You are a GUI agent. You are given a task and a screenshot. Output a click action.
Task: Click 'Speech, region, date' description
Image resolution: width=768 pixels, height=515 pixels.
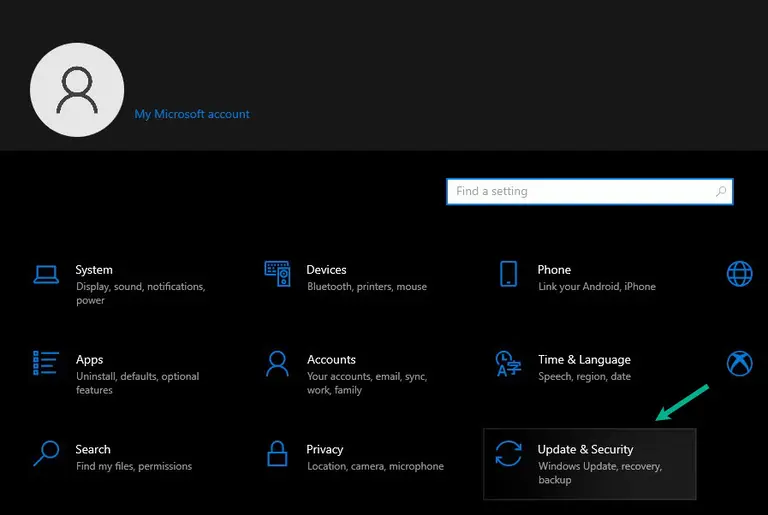(x=584, y=376)
